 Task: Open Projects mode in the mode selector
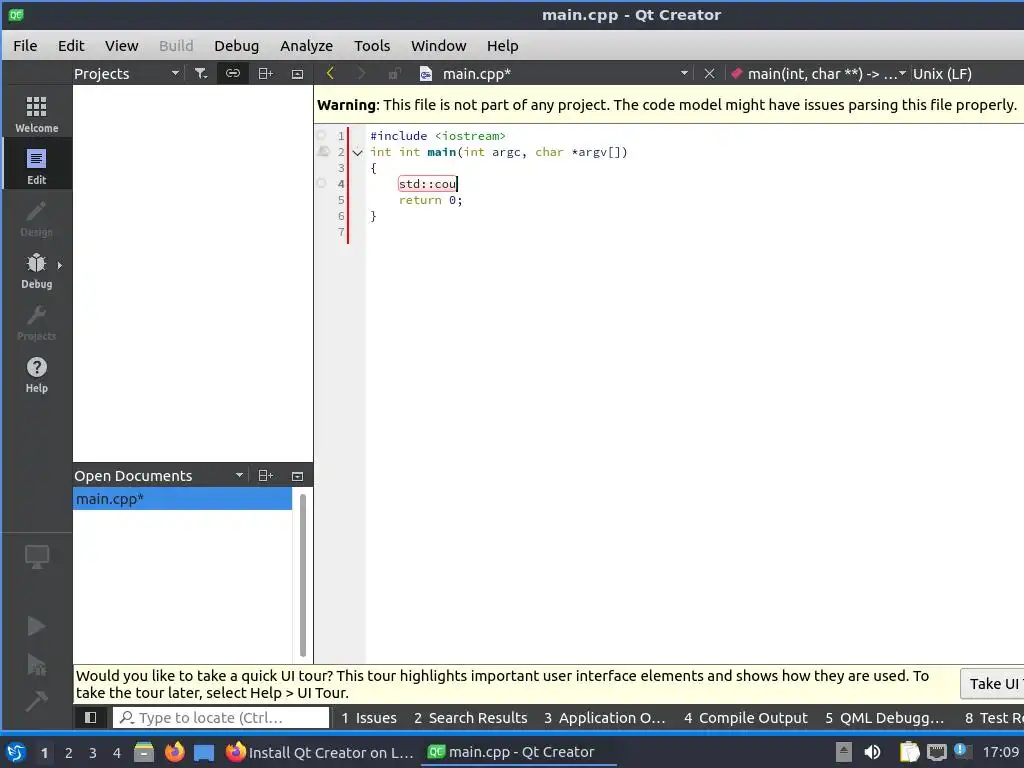pyautogui.click(x=37, y=323)
